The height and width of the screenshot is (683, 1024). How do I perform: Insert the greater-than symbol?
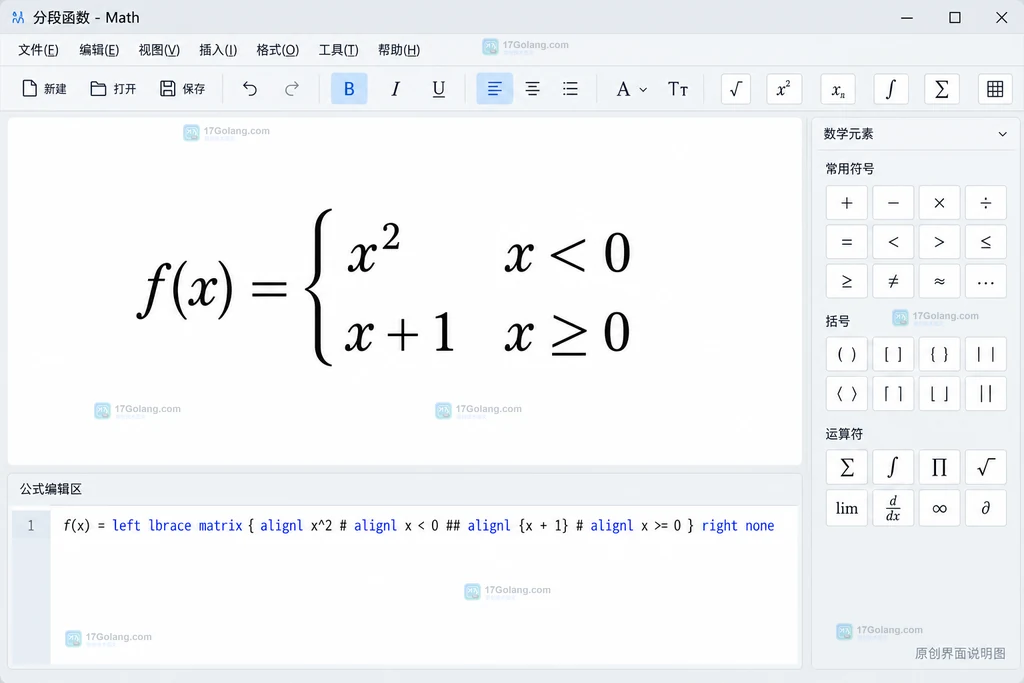click(x=940, y=242)
